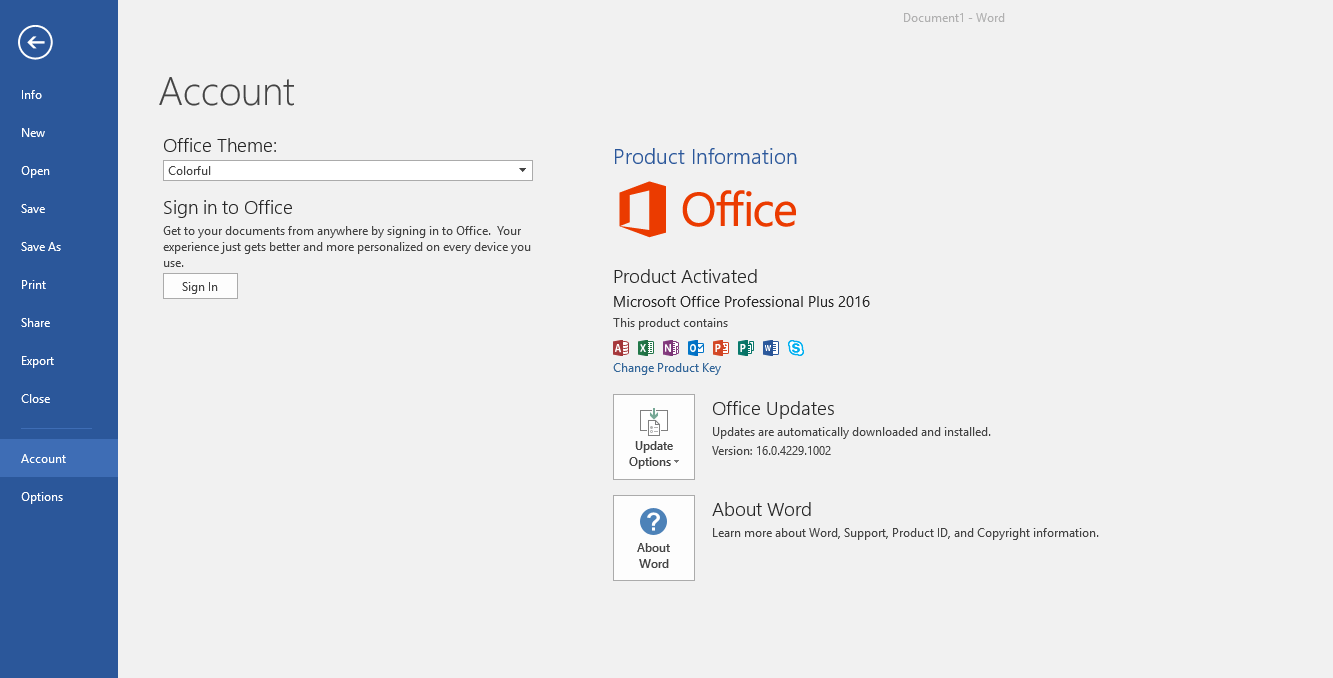Click the orange Office logo
The width and height of the screenshot is (1333, 678).
pos(707,209)
